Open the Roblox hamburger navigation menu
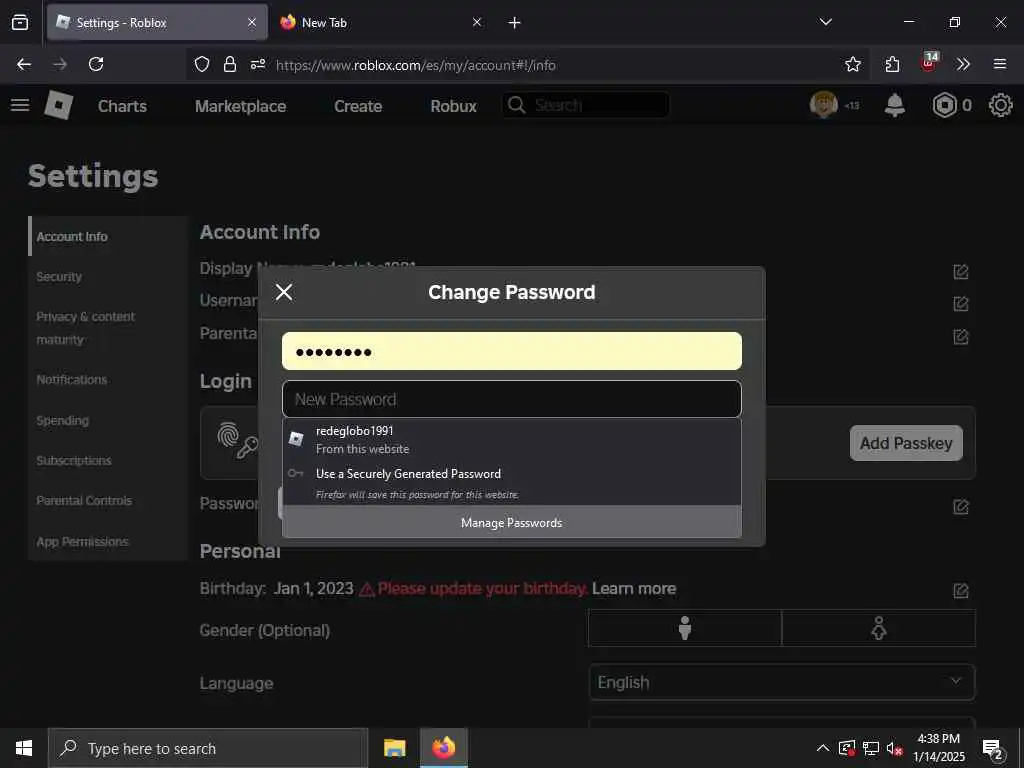This screenshot has height=768, width=1024. coord(20,105)
